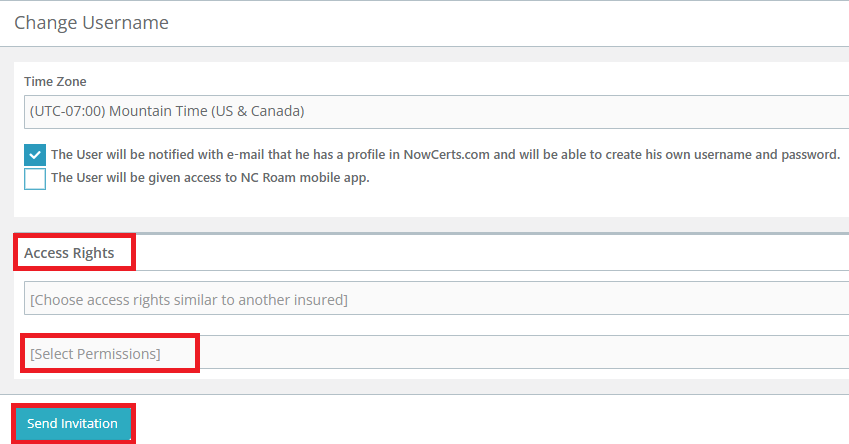Click the word 'NowCerts.com' in the notification label
The width and height of the screenshot is (849, 444).
point(447,155)
